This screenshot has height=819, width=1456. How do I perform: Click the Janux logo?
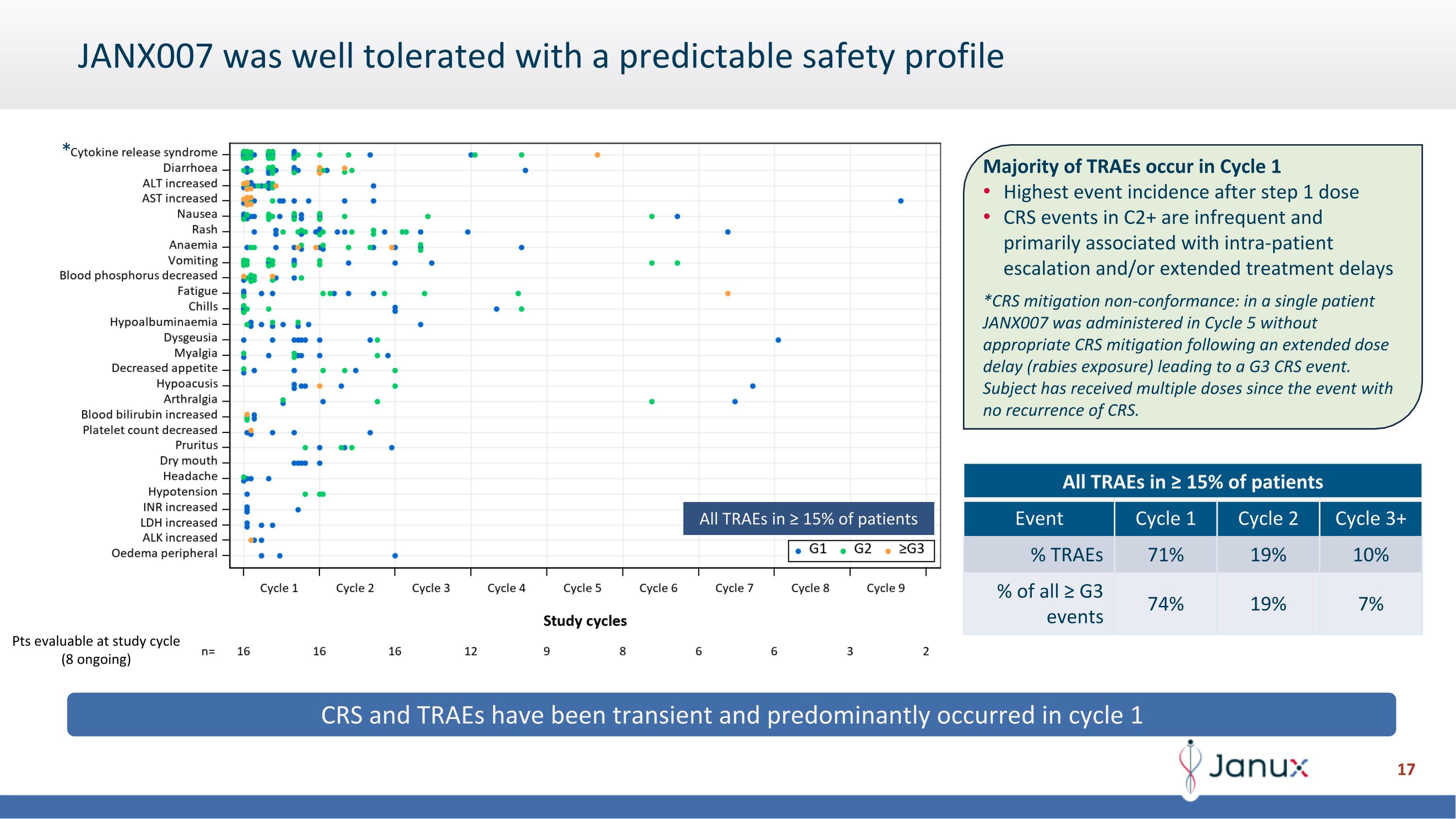(x=1244, y=767)
